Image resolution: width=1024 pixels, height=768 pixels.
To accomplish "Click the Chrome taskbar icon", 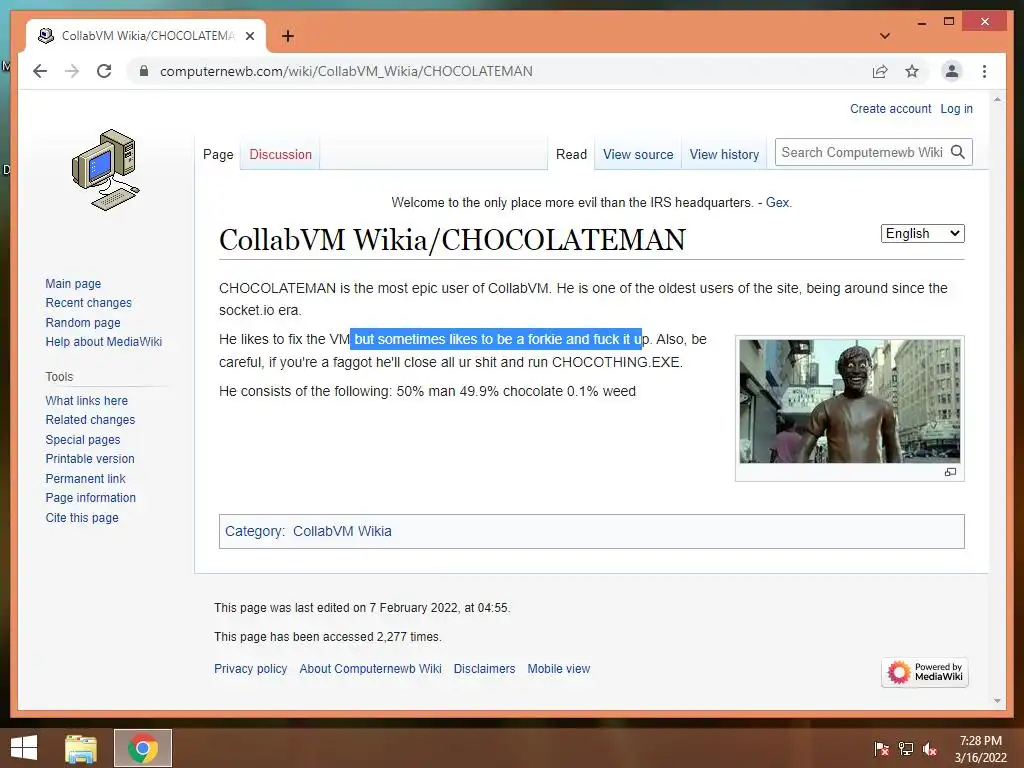I will click(143, 748).
